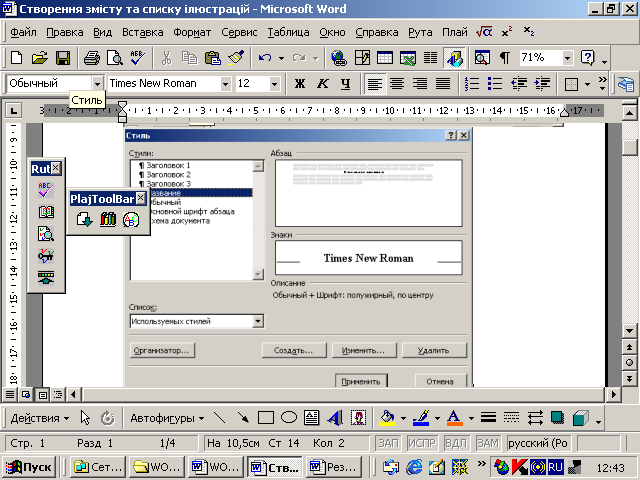The width and height of the screenshot is (640, 480).
Task: Insert a text box from the drawing toolbar
Action: coord(312,418)
